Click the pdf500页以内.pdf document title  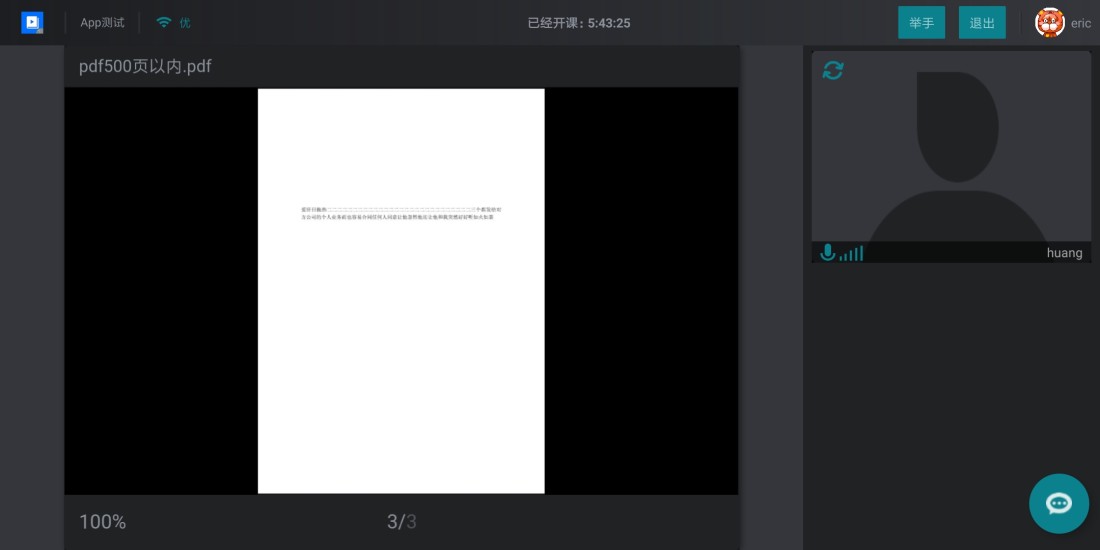[145, 67]
